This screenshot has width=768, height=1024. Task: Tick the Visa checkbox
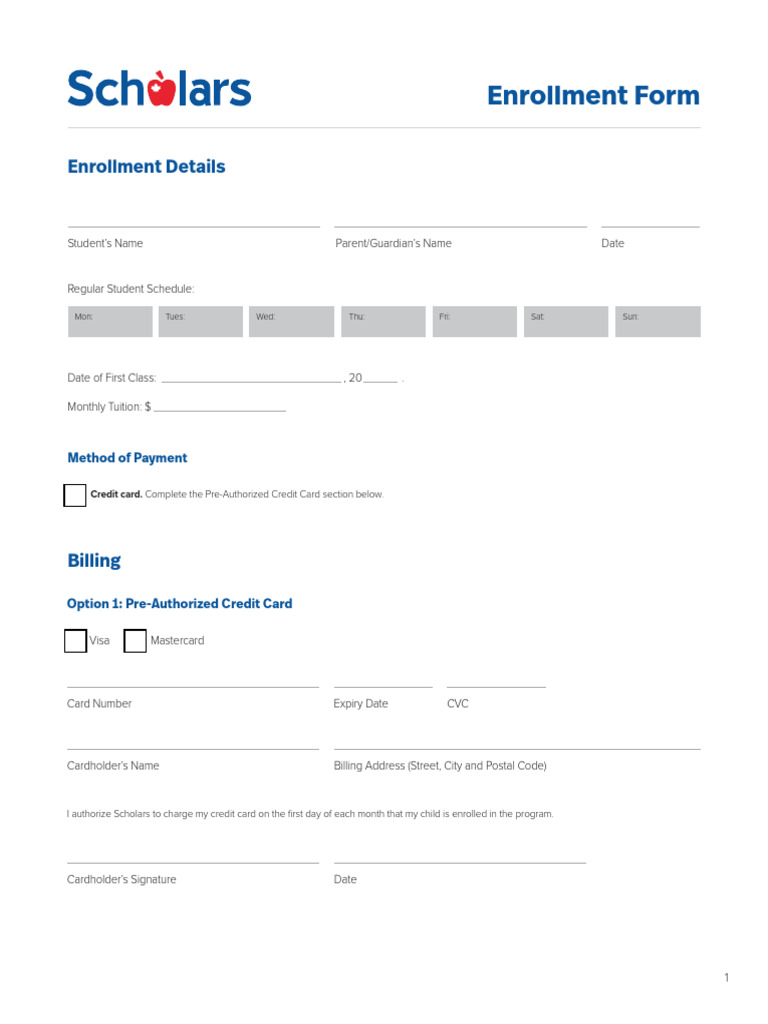click(x=75, y=641)
